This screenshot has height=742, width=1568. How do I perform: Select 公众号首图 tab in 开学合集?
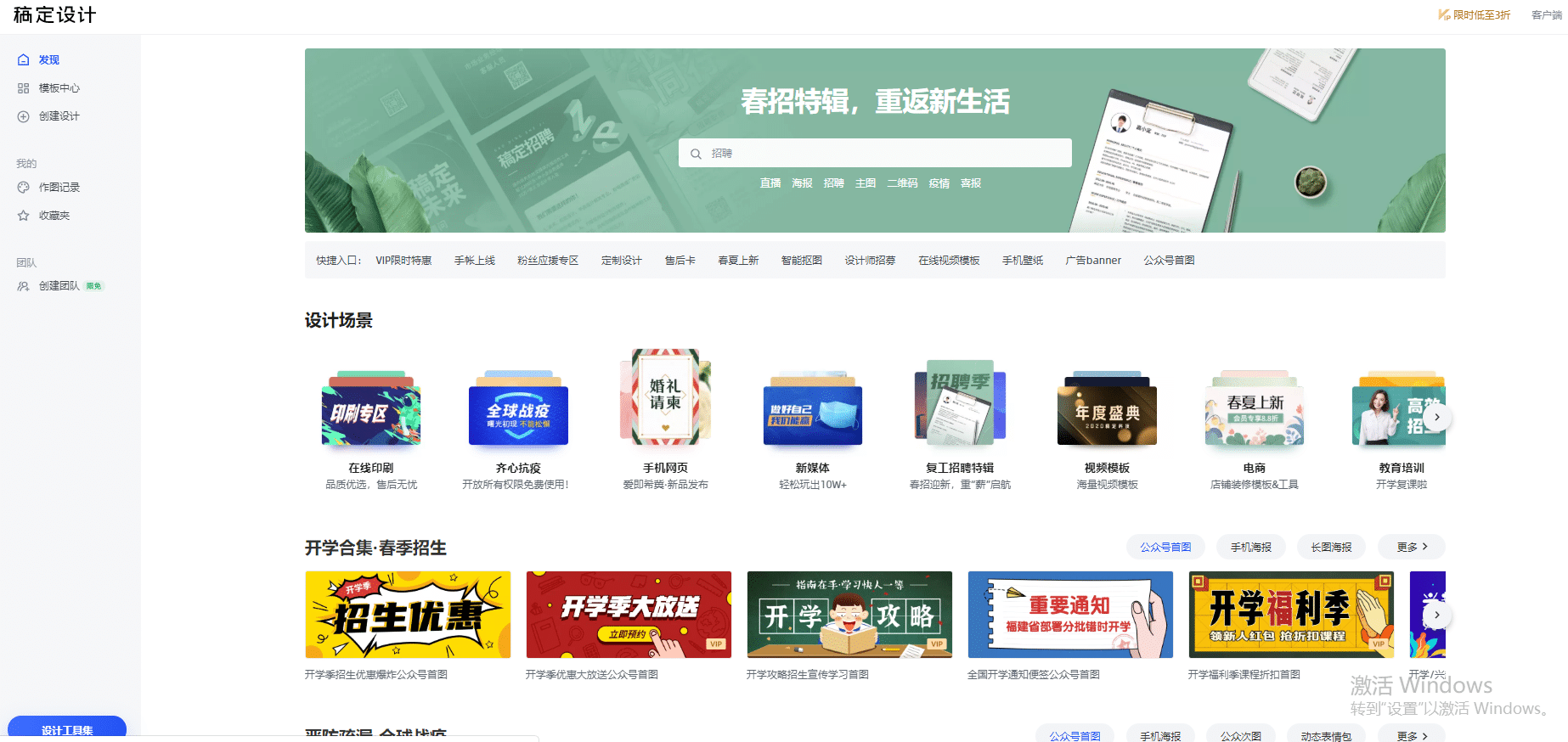coord(1165,548)
